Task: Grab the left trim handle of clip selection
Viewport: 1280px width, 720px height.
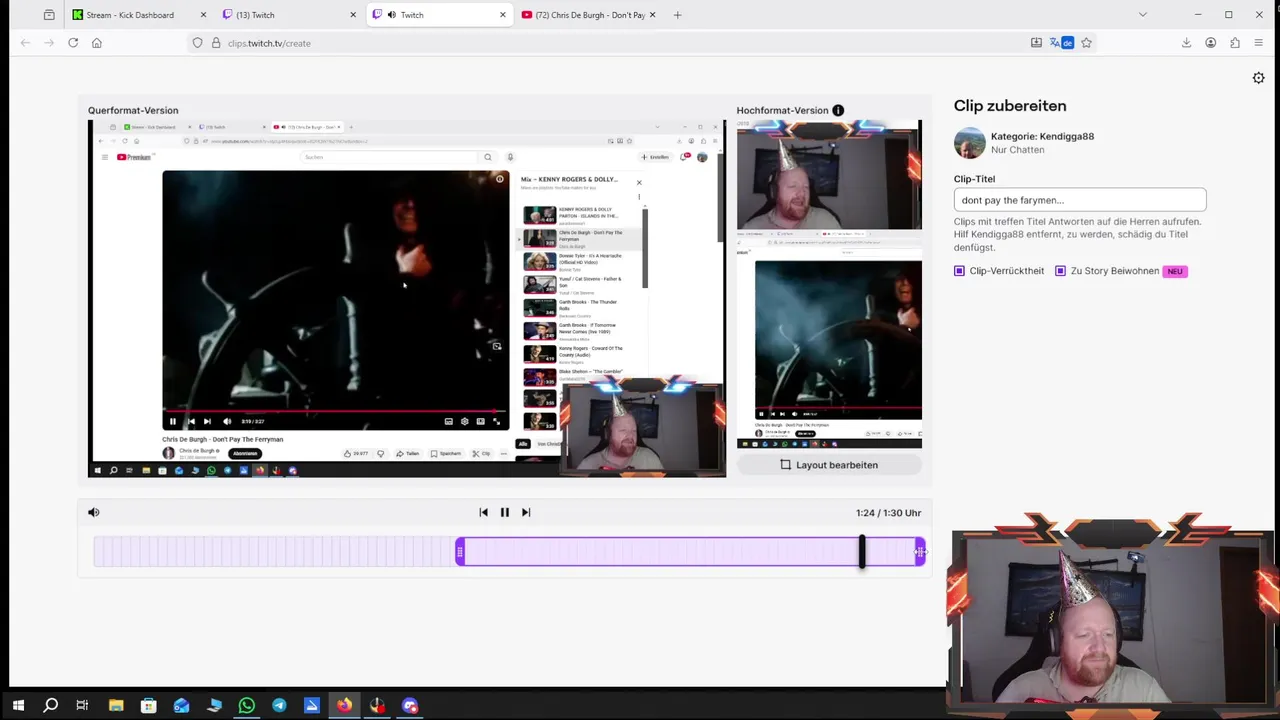Action: (460, 551)
